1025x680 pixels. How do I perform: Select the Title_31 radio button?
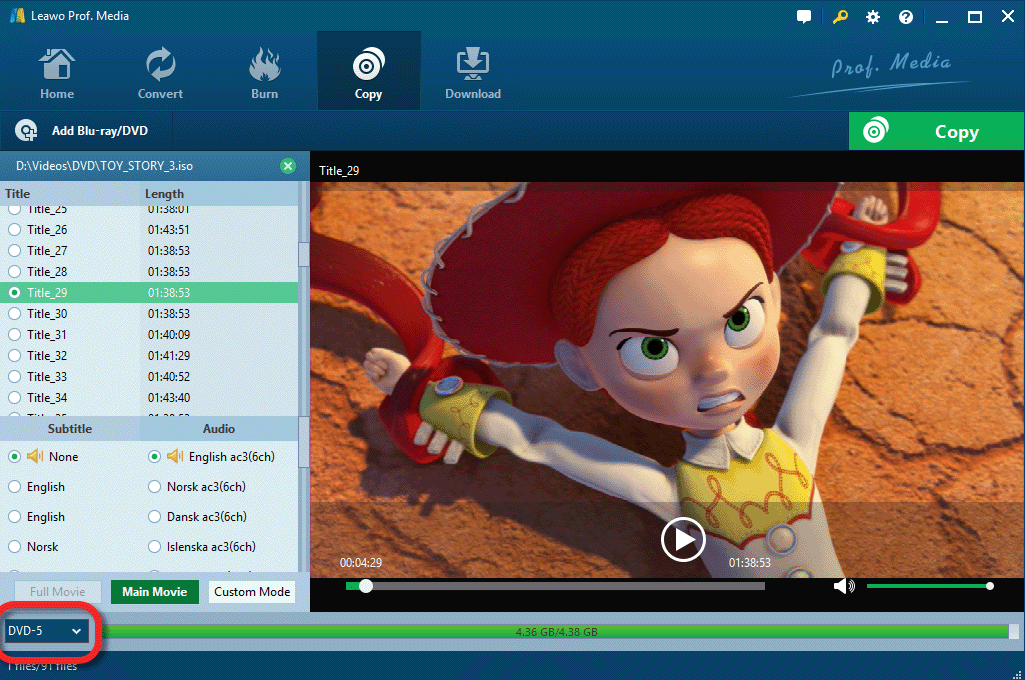[14, 334]
